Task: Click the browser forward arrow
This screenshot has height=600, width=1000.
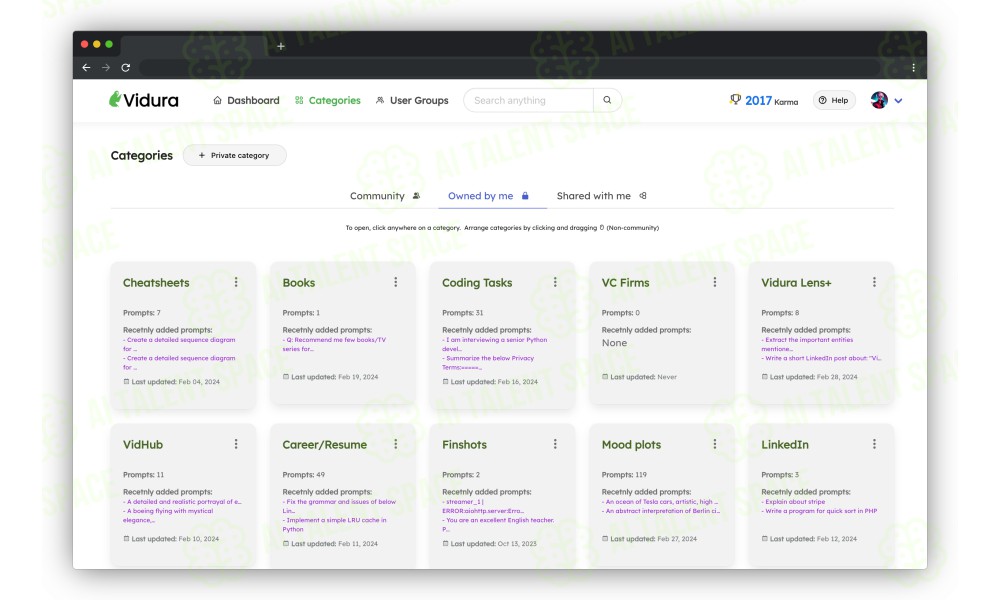Action: click(x=106, y=67)
